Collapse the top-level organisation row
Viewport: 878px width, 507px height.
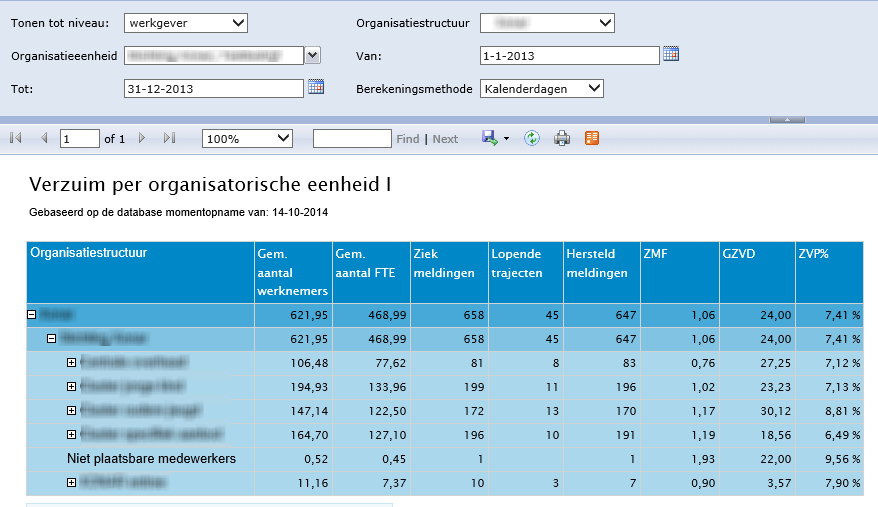point(32,314)
